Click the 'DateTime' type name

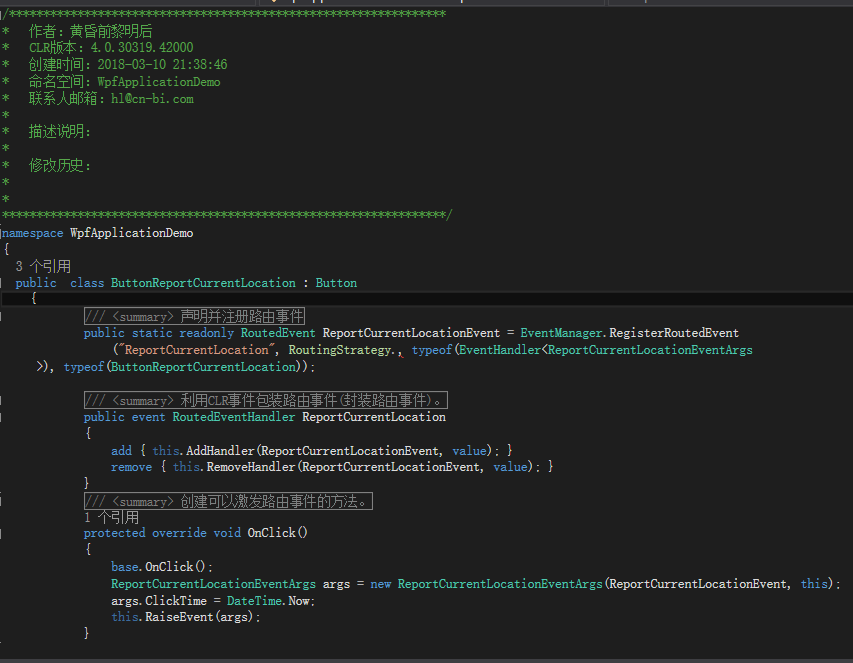click(x=254, y=600)
